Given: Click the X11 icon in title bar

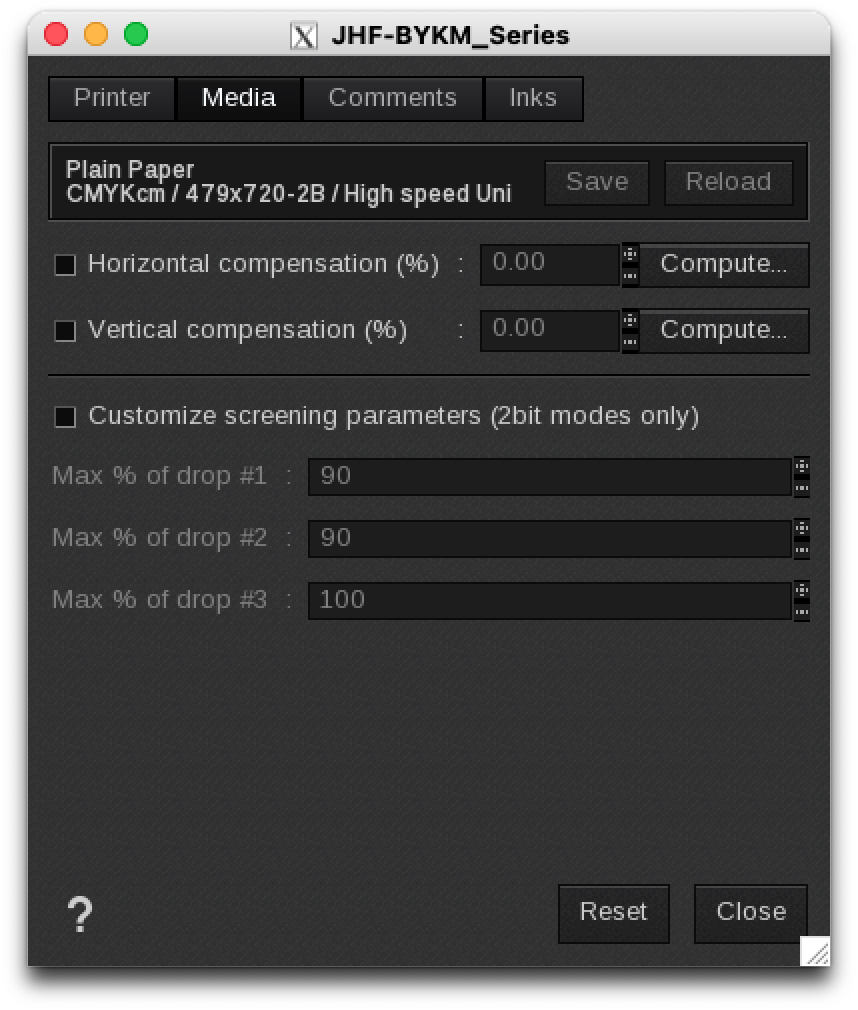Looking at the screenshot, I should tap(304, 36).
